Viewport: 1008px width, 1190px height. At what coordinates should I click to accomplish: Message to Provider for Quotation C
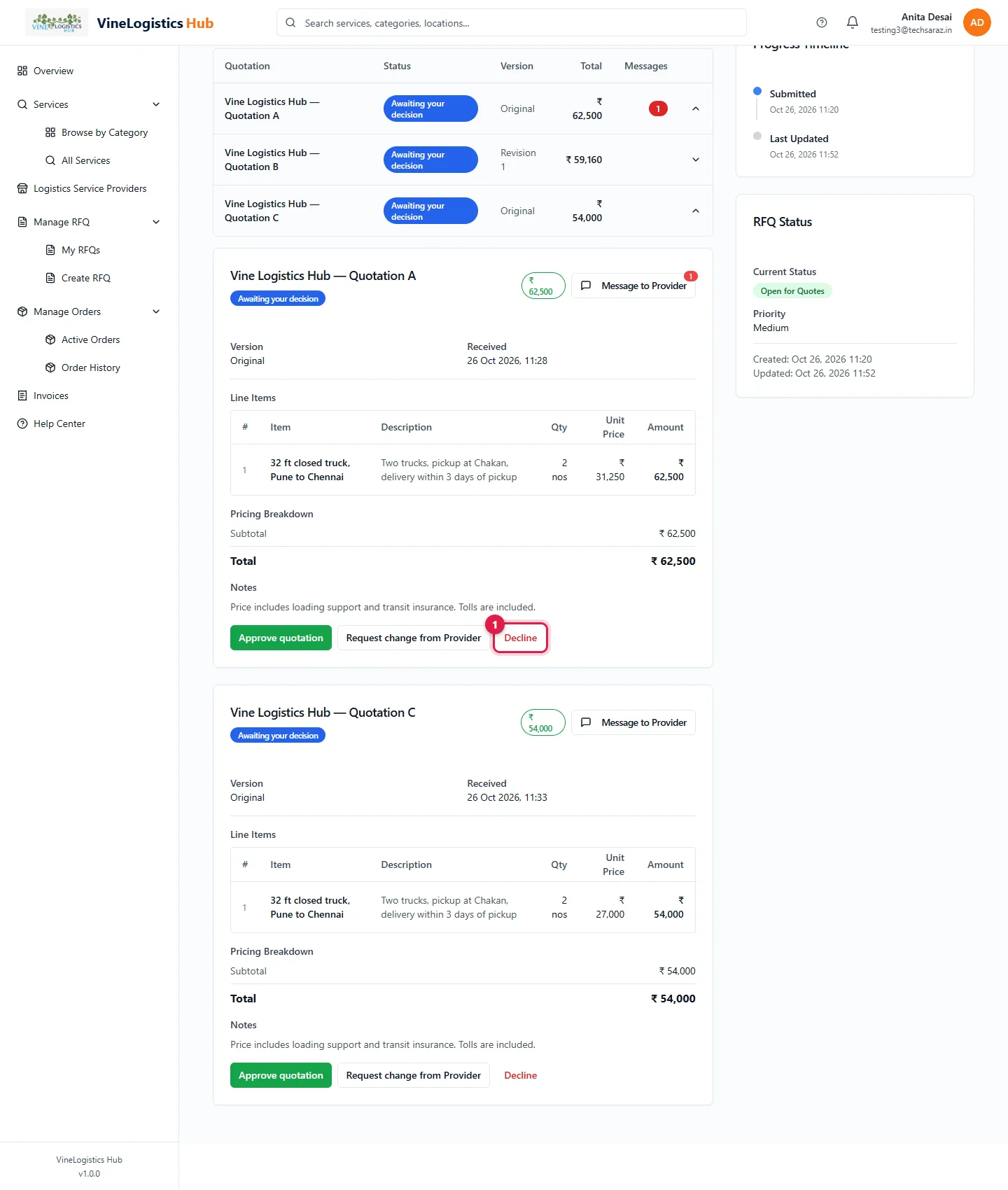(x=633, y=722)
